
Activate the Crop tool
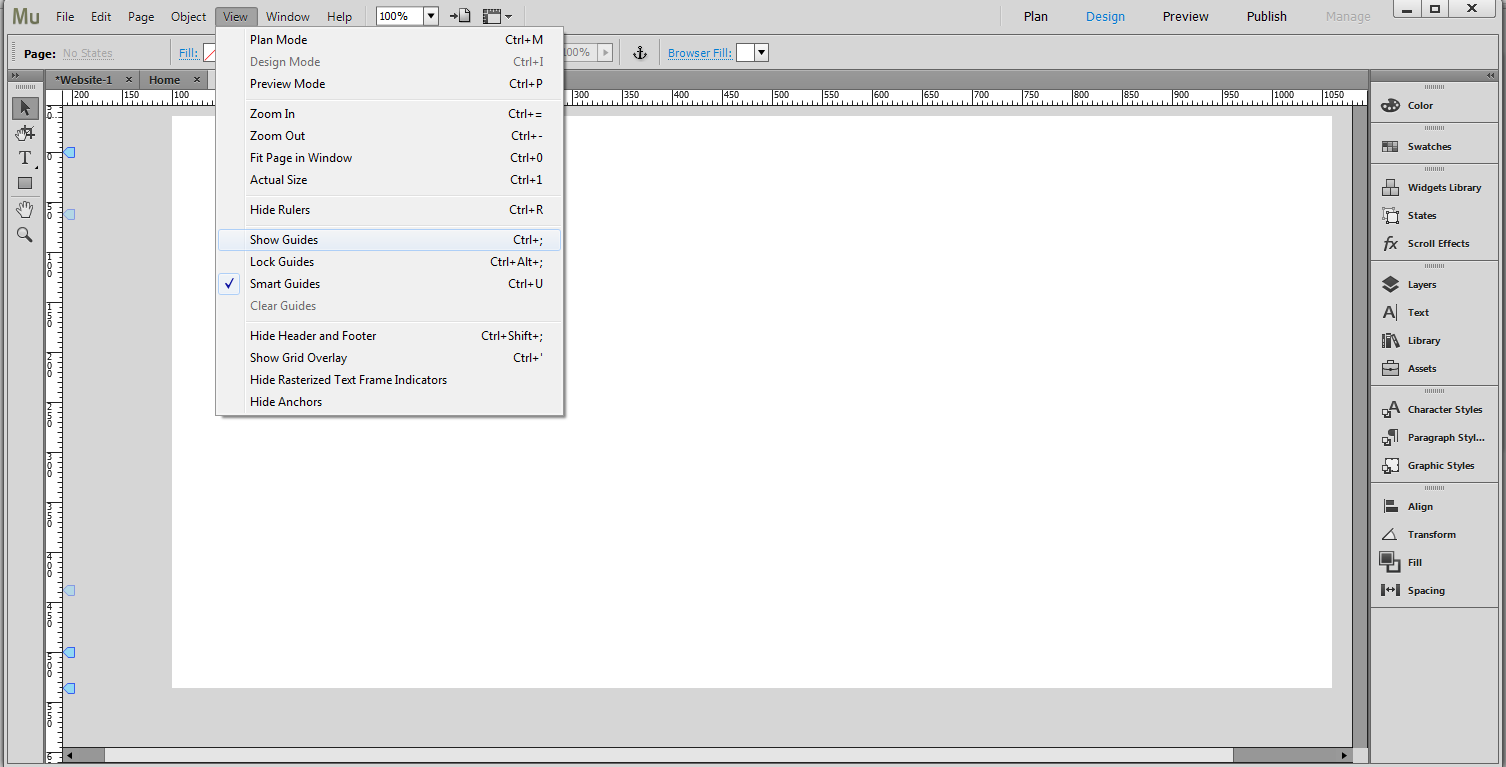coord(25,132)
